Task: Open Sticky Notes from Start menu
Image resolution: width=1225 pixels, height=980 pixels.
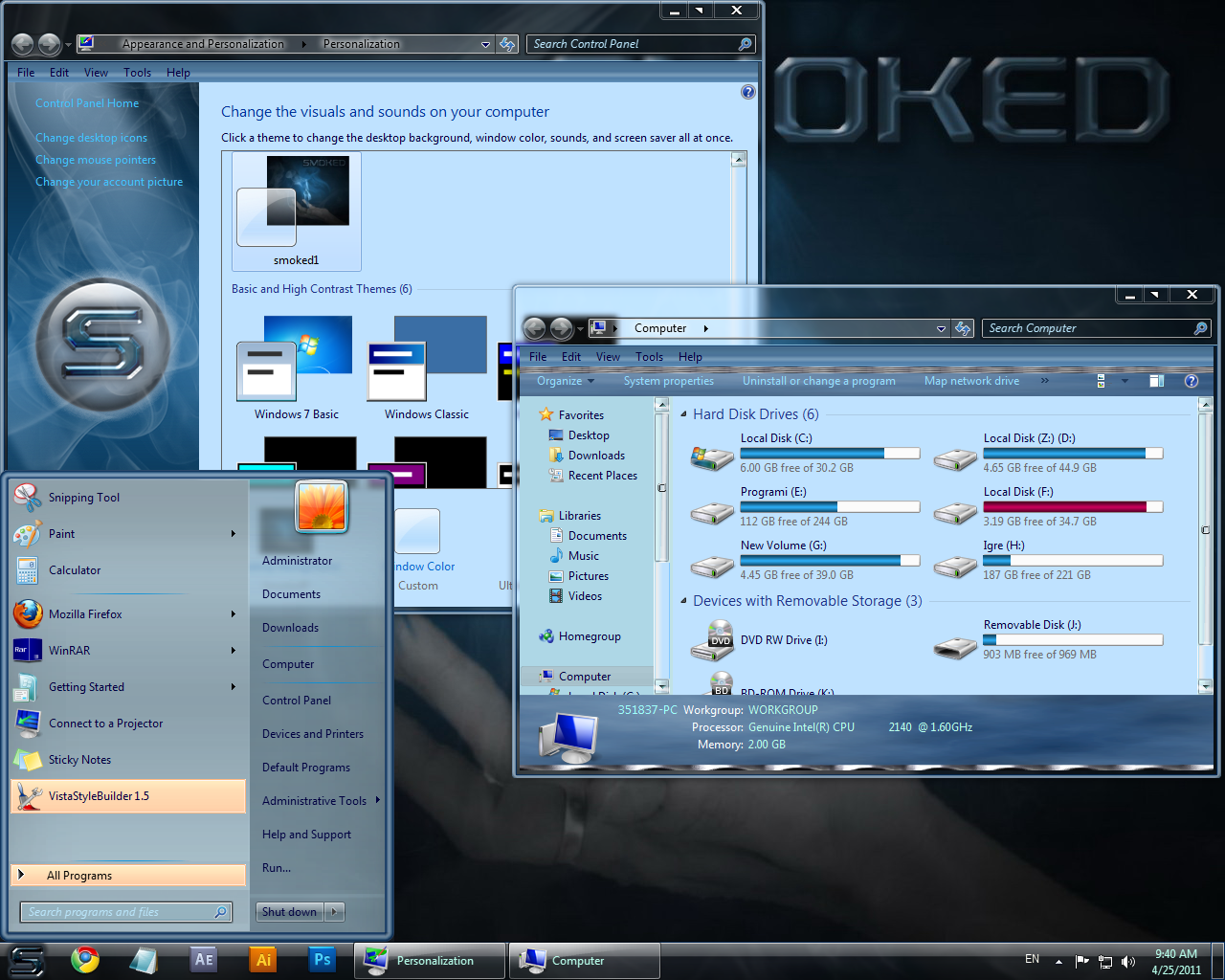Action: coord(127,760)
